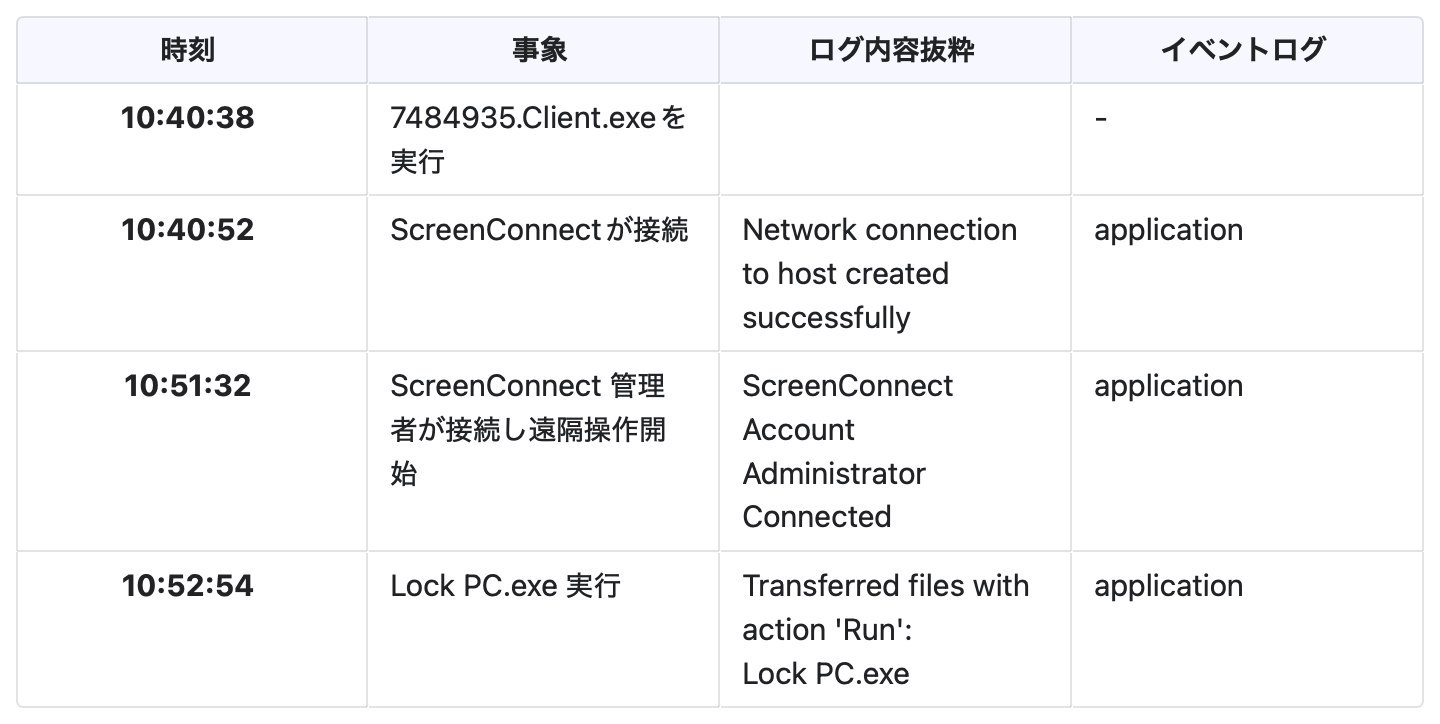Click the 10:40:38 timestamp cell
The height and width of the screenshot is (724, 1440).
188,118
